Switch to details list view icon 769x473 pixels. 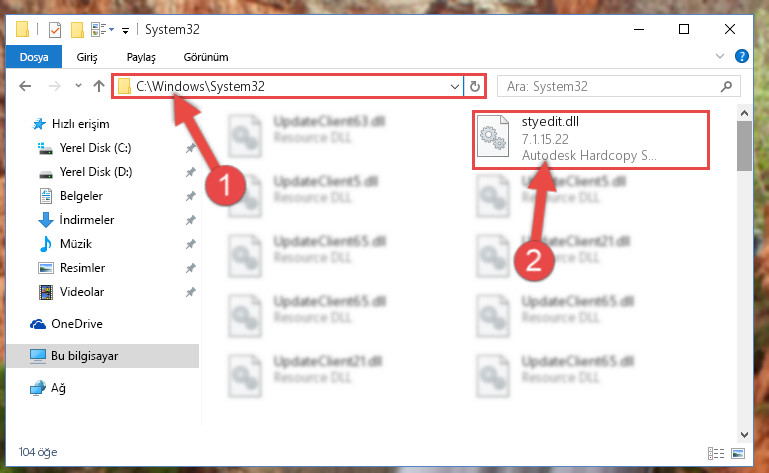[716, 453]
